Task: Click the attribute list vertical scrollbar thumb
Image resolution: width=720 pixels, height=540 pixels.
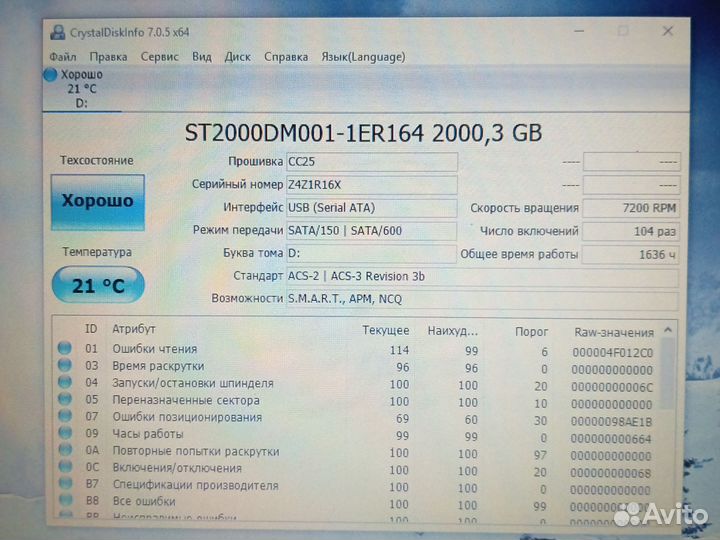Action: pyautogui.click(x=668, y=374)
